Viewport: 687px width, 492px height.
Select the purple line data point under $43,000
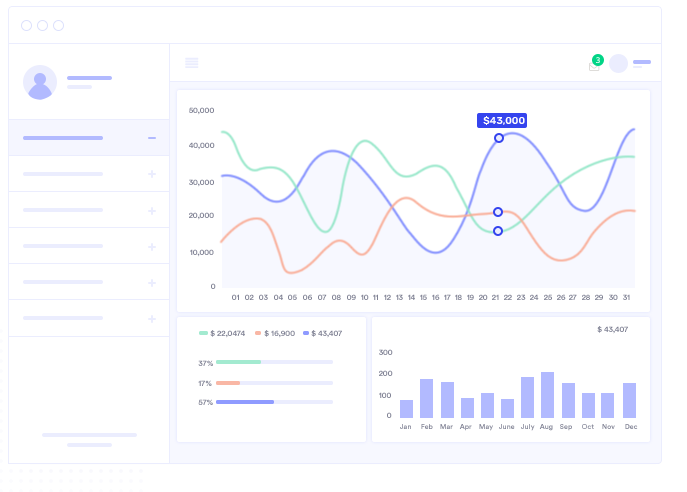(499, 138)
